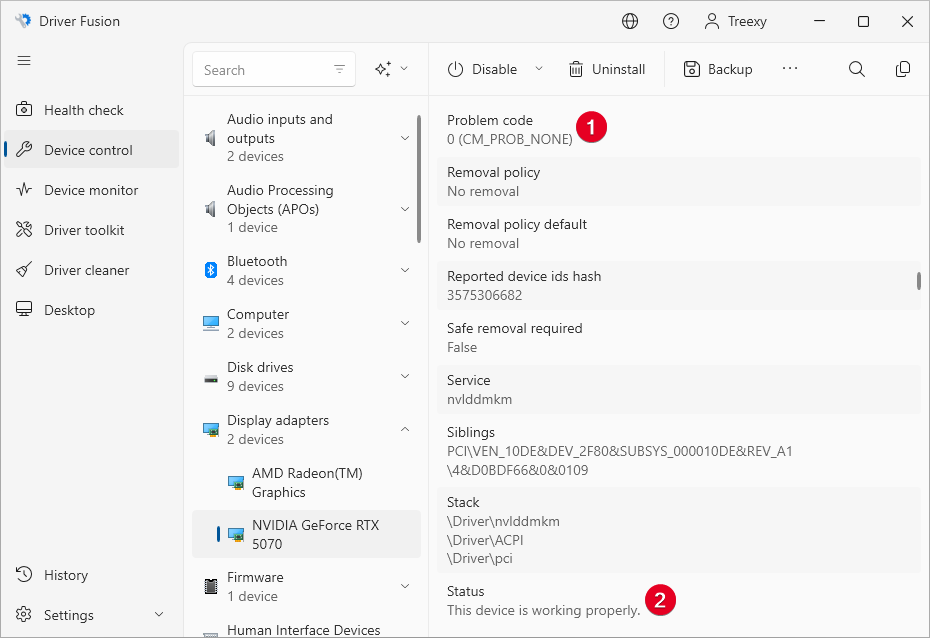Expand Audio Processing Objects category

click(x=405, y=209)
